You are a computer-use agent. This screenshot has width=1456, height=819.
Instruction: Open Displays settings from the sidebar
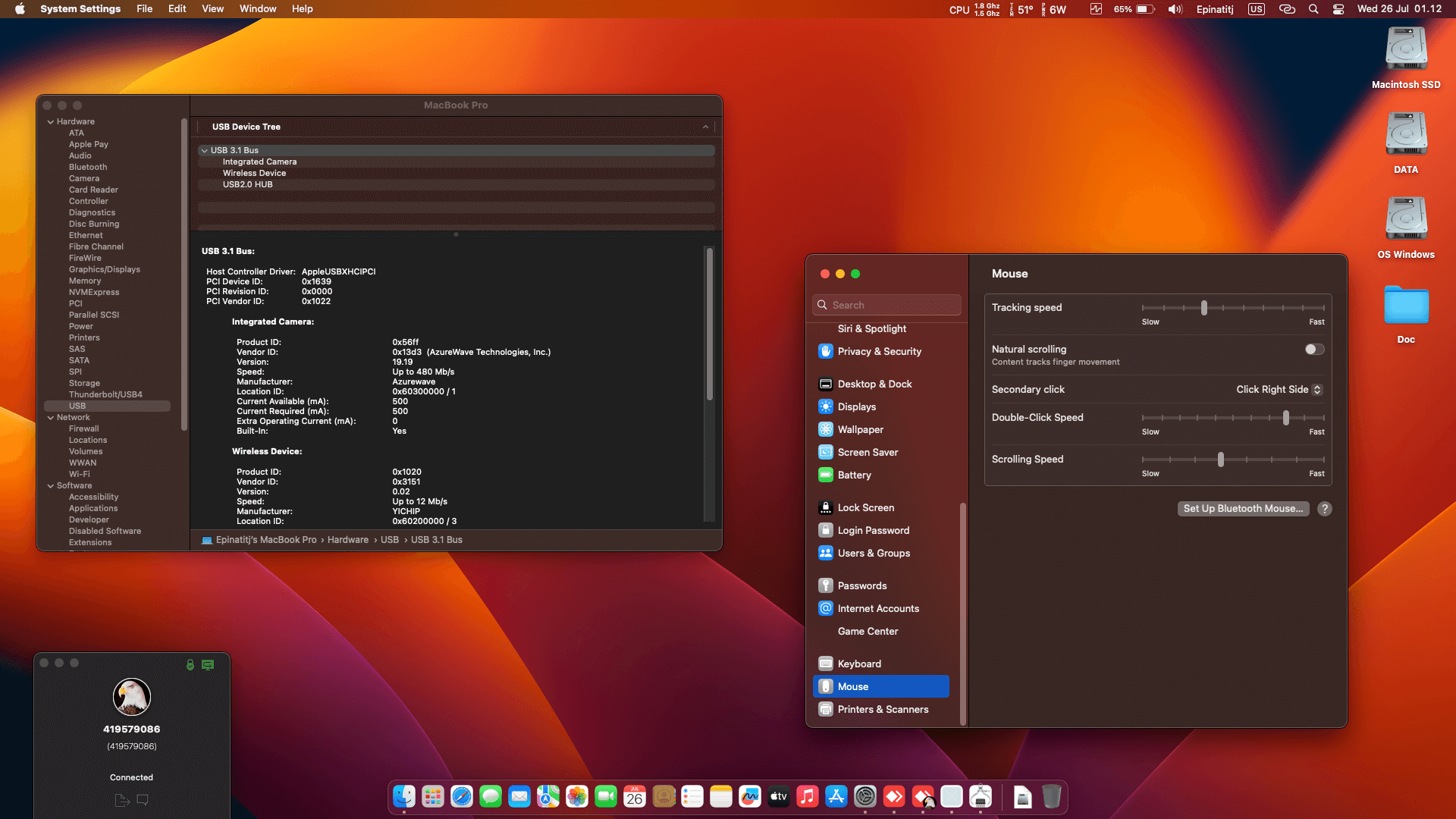(x=858, y=406)
